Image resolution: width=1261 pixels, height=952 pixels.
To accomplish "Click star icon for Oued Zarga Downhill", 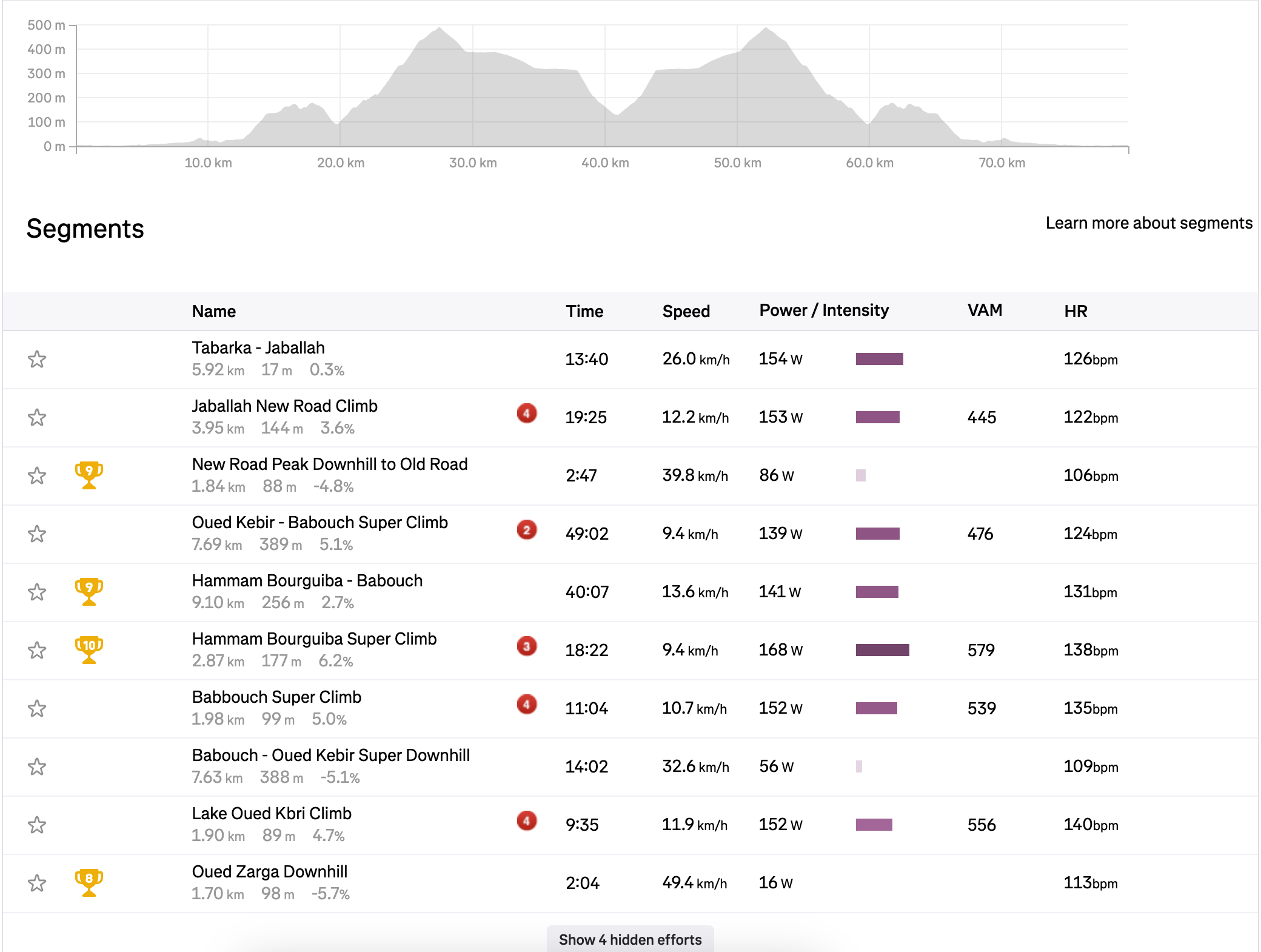I will point(37,883).
